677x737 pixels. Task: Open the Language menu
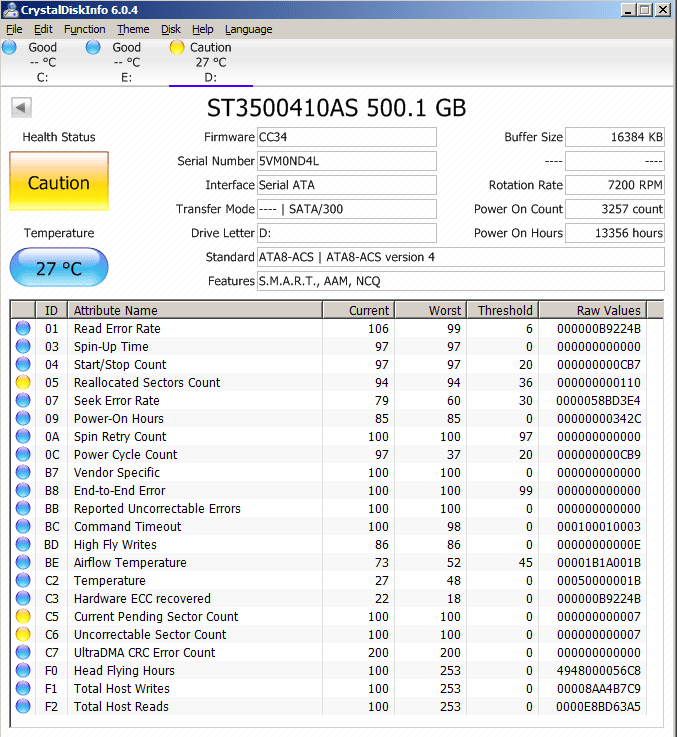click(x=249, y=30)
